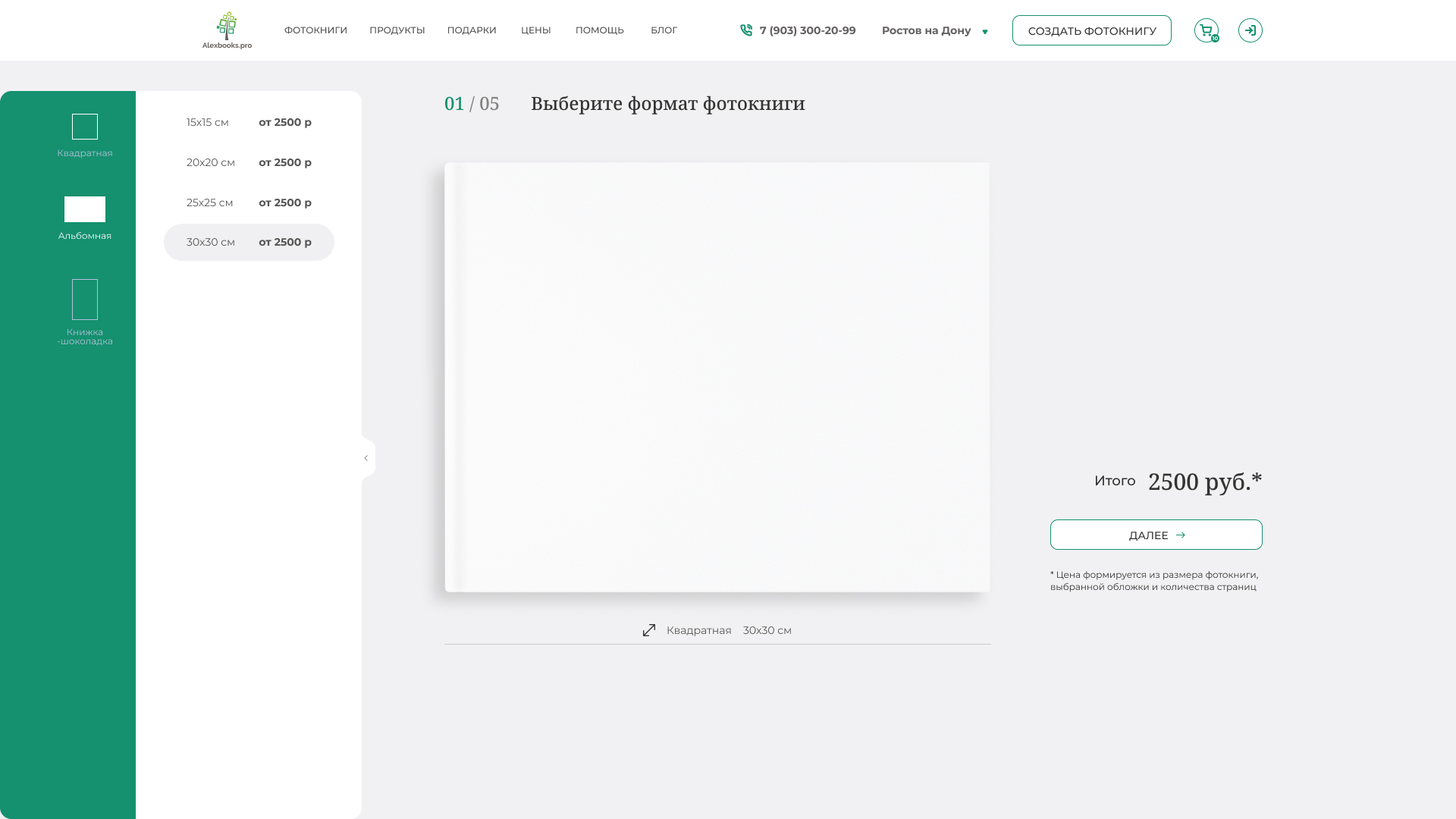
Task: Open the ФОТОКНИГИ menu
Action: point(315,30)
